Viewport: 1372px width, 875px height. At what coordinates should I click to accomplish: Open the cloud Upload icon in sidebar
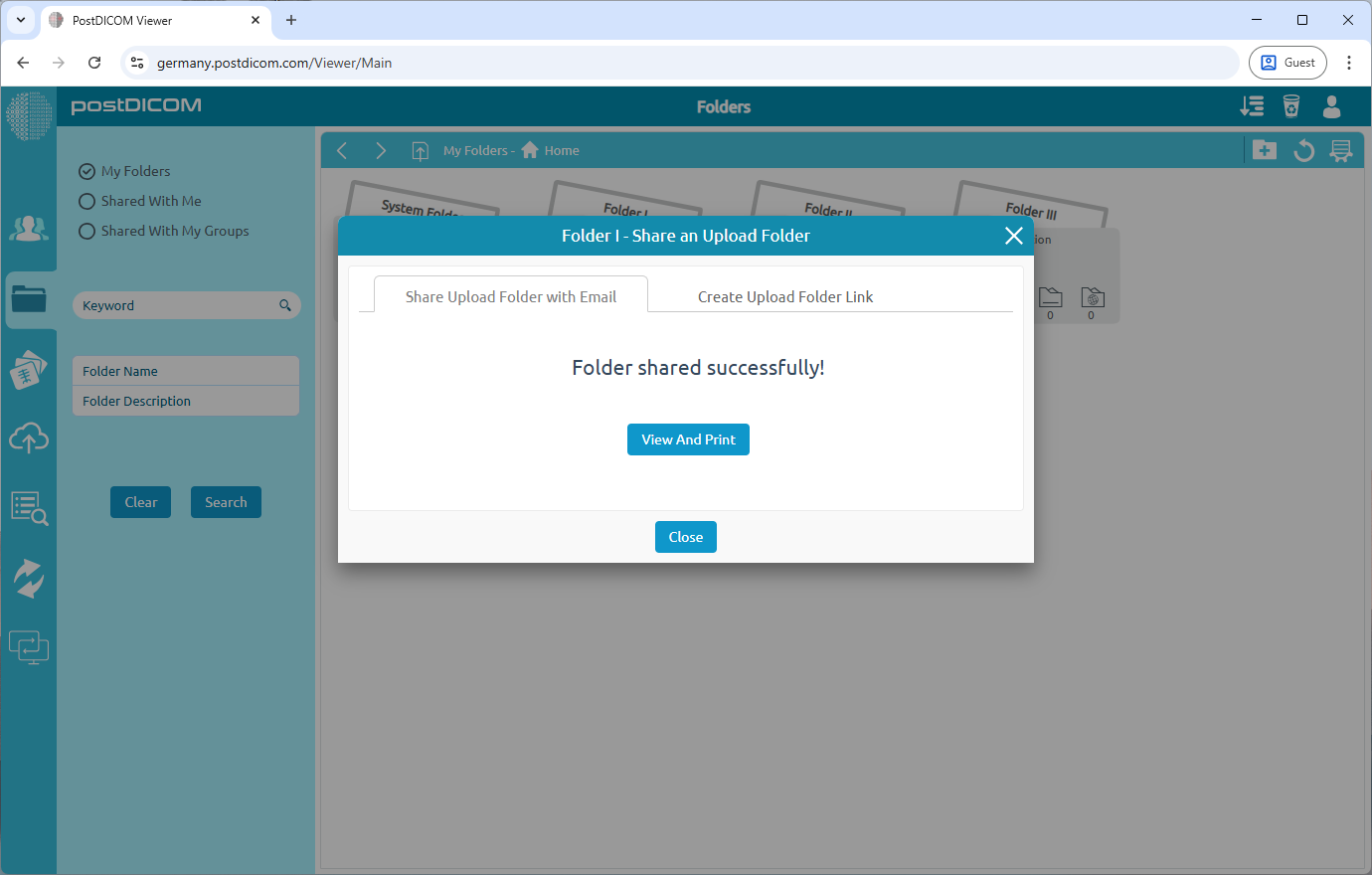29,437
